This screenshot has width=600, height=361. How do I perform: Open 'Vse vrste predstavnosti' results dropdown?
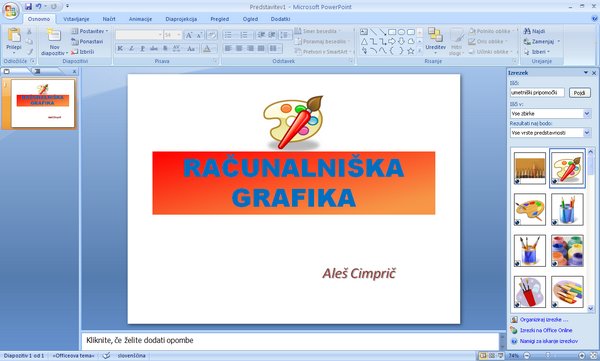click(x=587, y=132)
